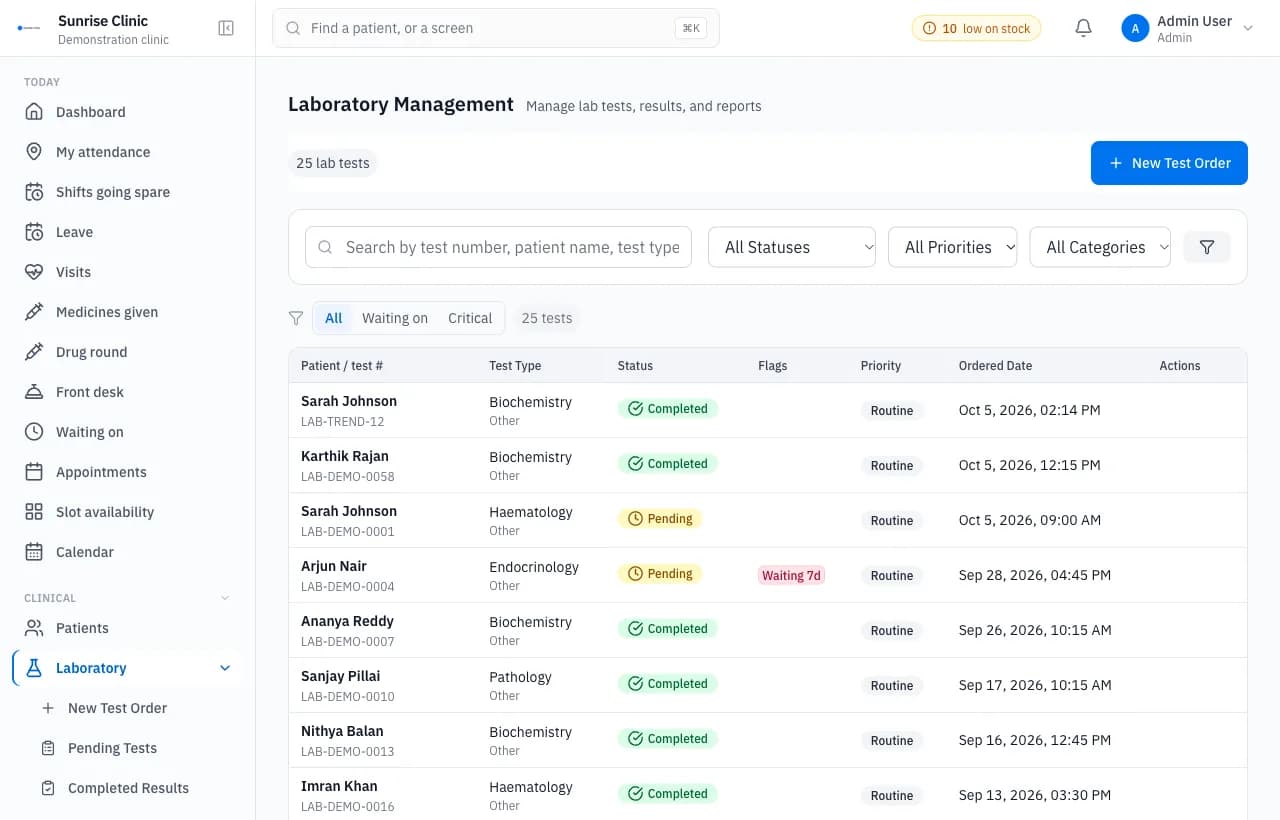Open Pending Tests in sidebar
Screen dimensions: 1280x820
[x=112, y=748]
